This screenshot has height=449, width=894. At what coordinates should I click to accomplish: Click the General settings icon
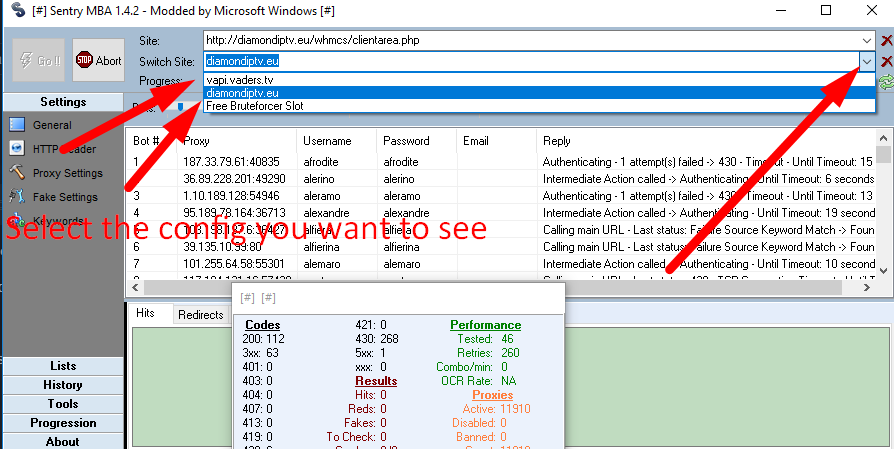pyautogui.click(x=17, y=126)
